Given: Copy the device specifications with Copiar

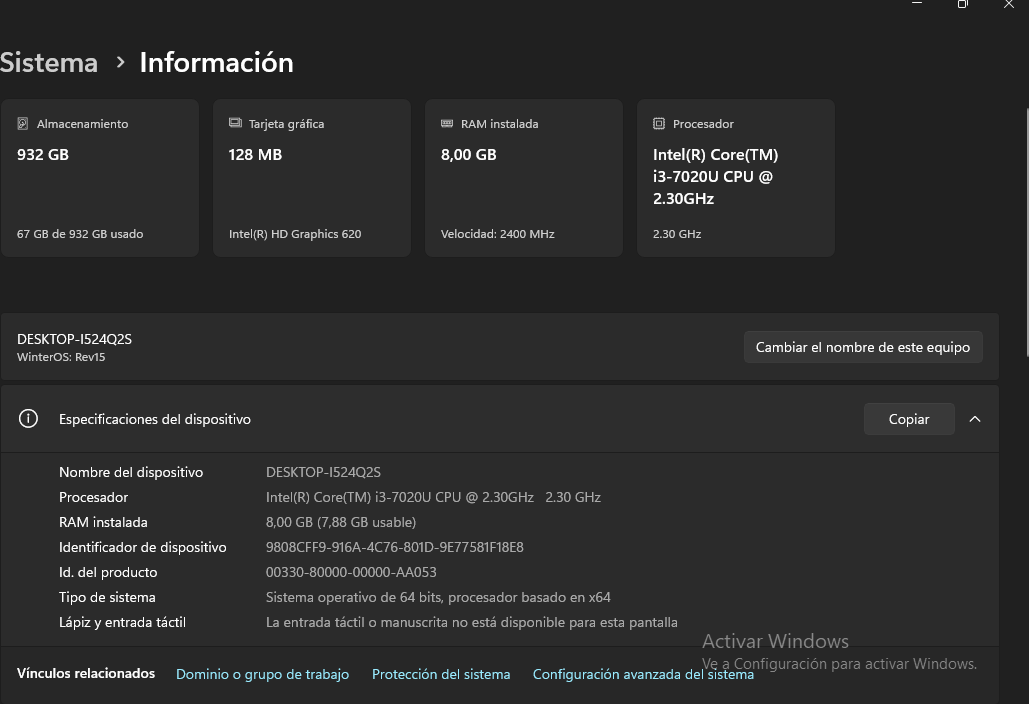Looking at the screenshot, I should click(x=909, y=419).
